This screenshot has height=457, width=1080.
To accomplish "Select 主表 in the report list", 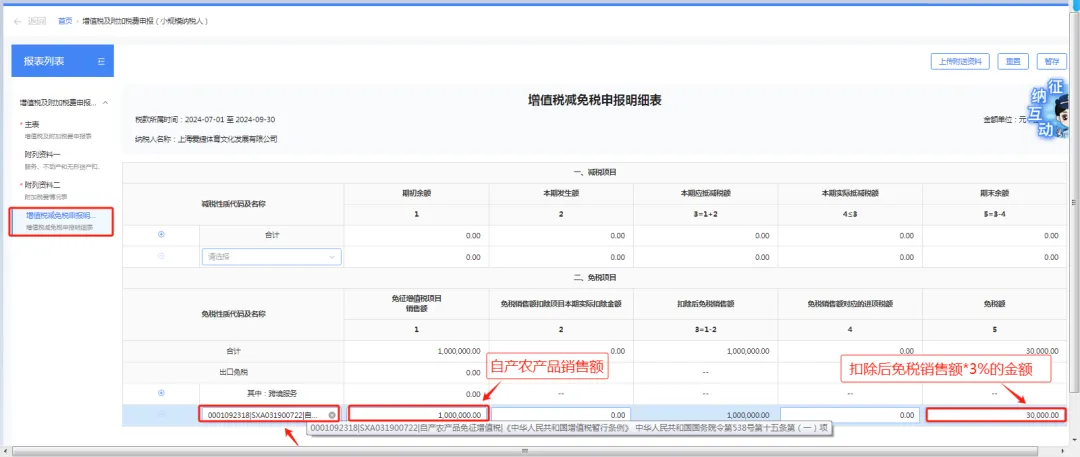I will pos(32,125).
